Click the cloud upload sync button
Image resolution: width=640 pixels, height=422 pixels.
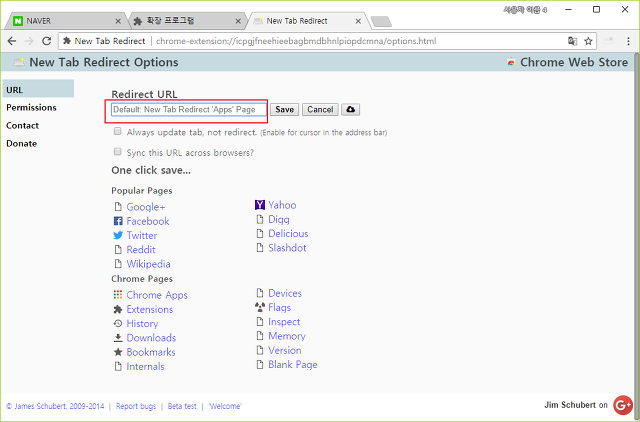(350, 109)
